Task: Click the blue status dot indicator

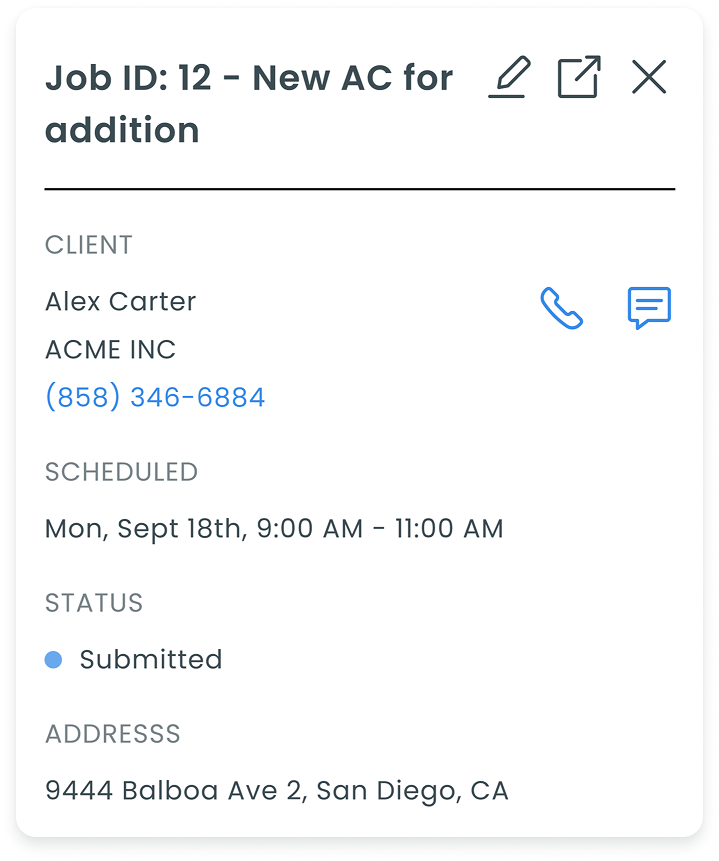Action: click(x=54, y=660)
